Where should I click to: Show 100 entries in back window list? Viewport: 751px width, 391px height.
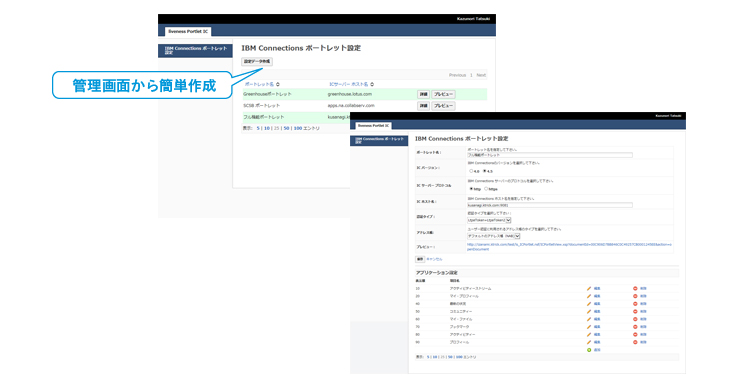pyautogui.click(x=297, y=128)
